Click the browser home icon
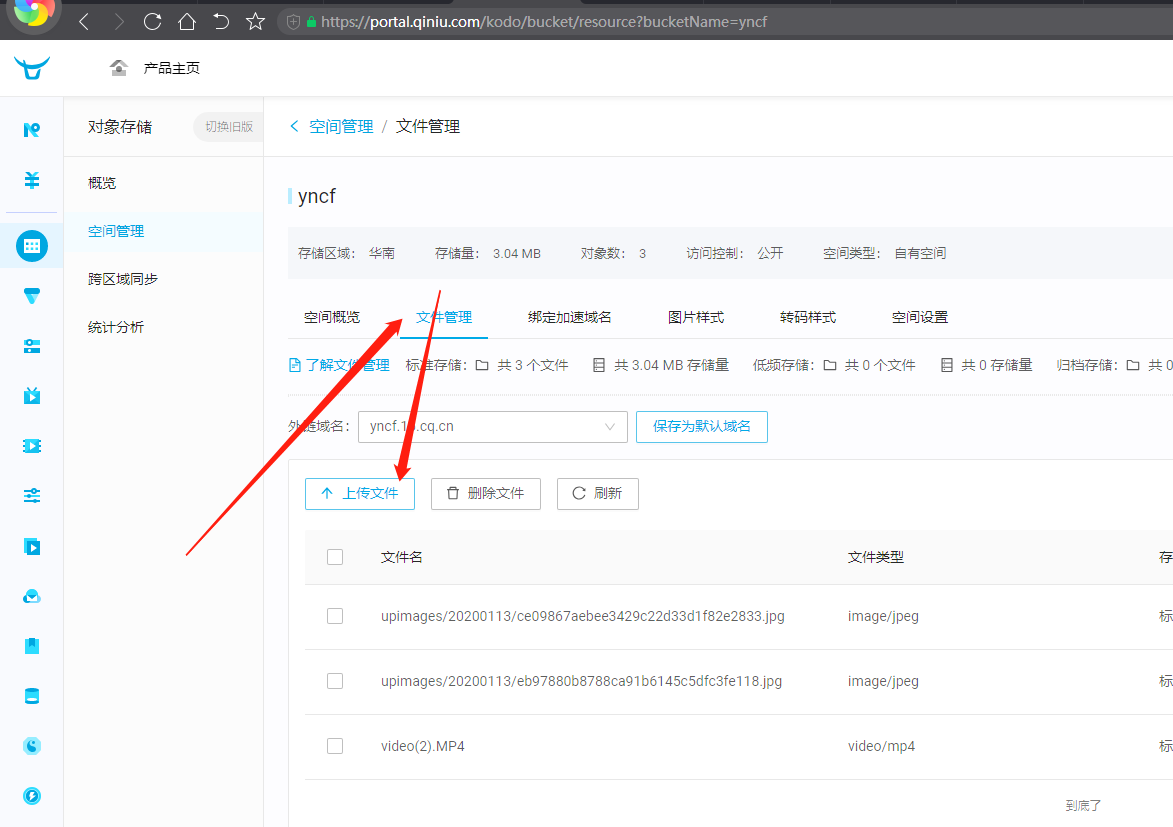This screenshot has width=1173, height=827. [x=187, y=21]
